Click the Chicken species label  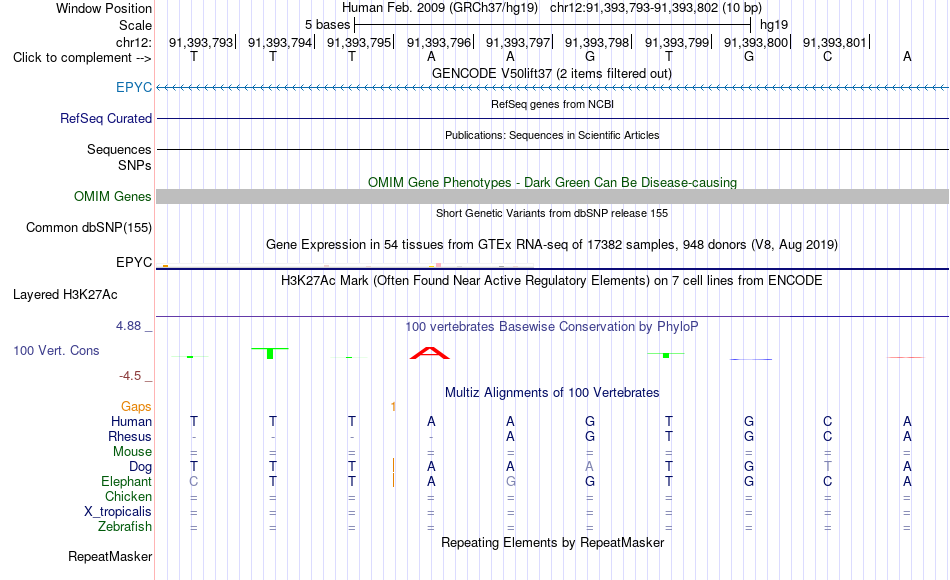(128, 496)
